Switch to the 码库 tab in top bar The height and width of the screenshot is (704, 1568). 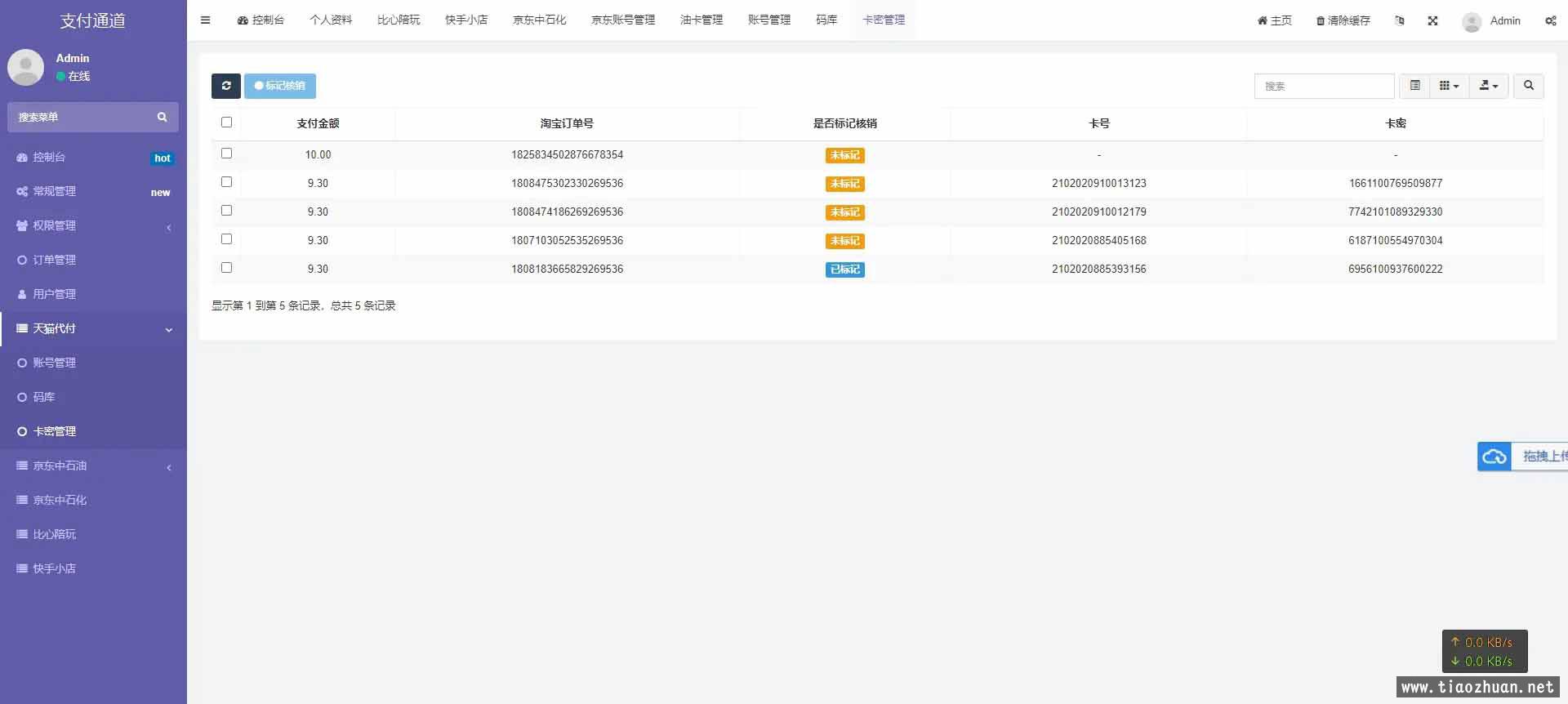click(826, 20)
